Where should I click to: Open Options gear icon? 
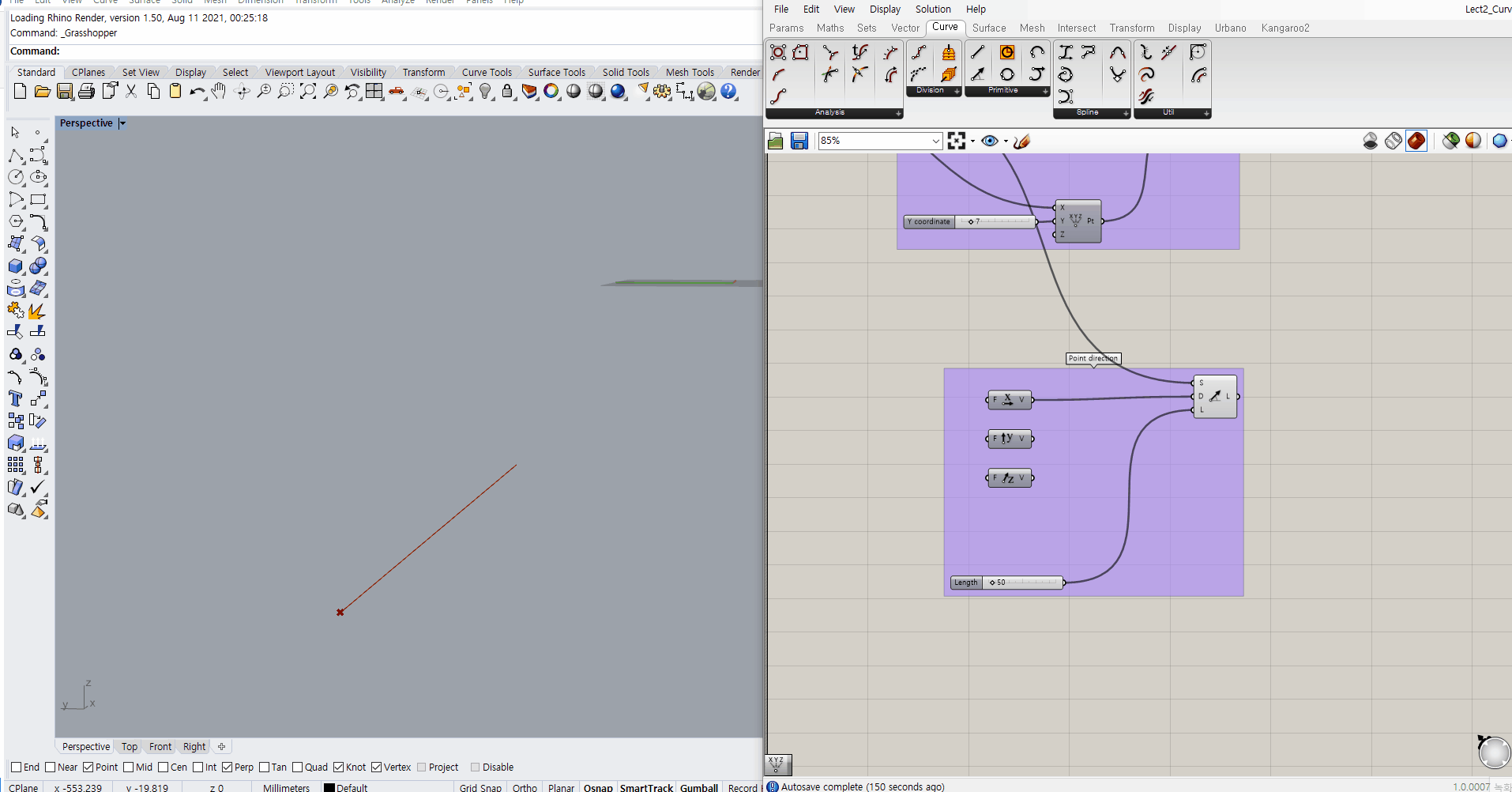(662, 92)
